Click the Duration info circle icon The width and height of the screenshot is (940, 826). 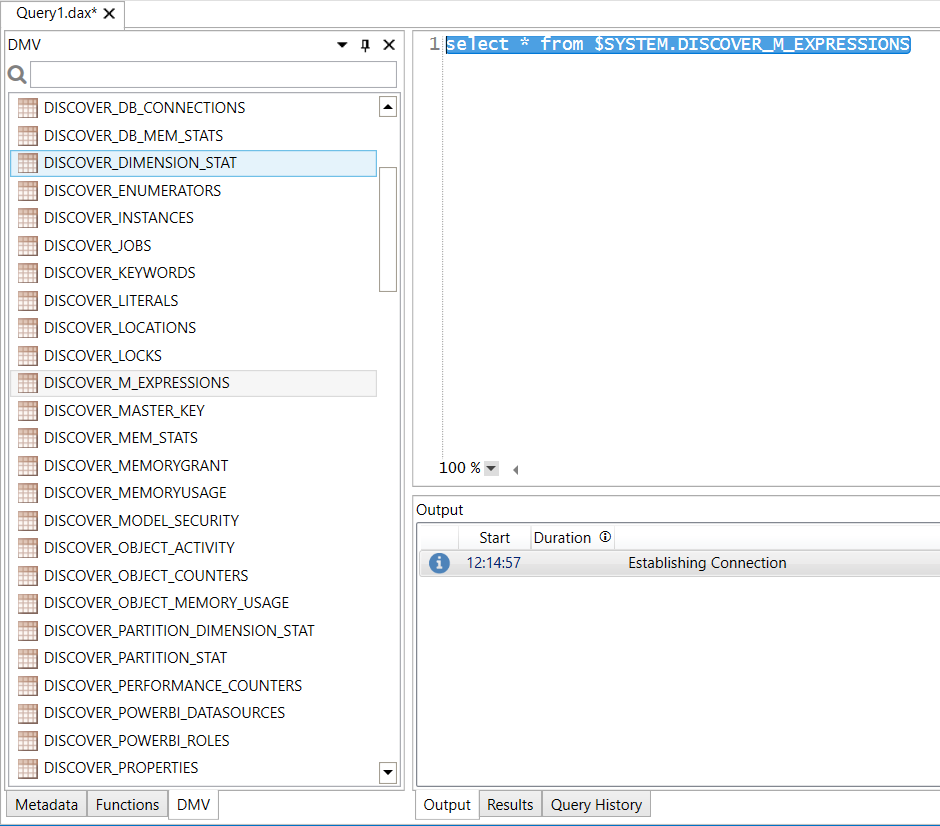(605, 536)
